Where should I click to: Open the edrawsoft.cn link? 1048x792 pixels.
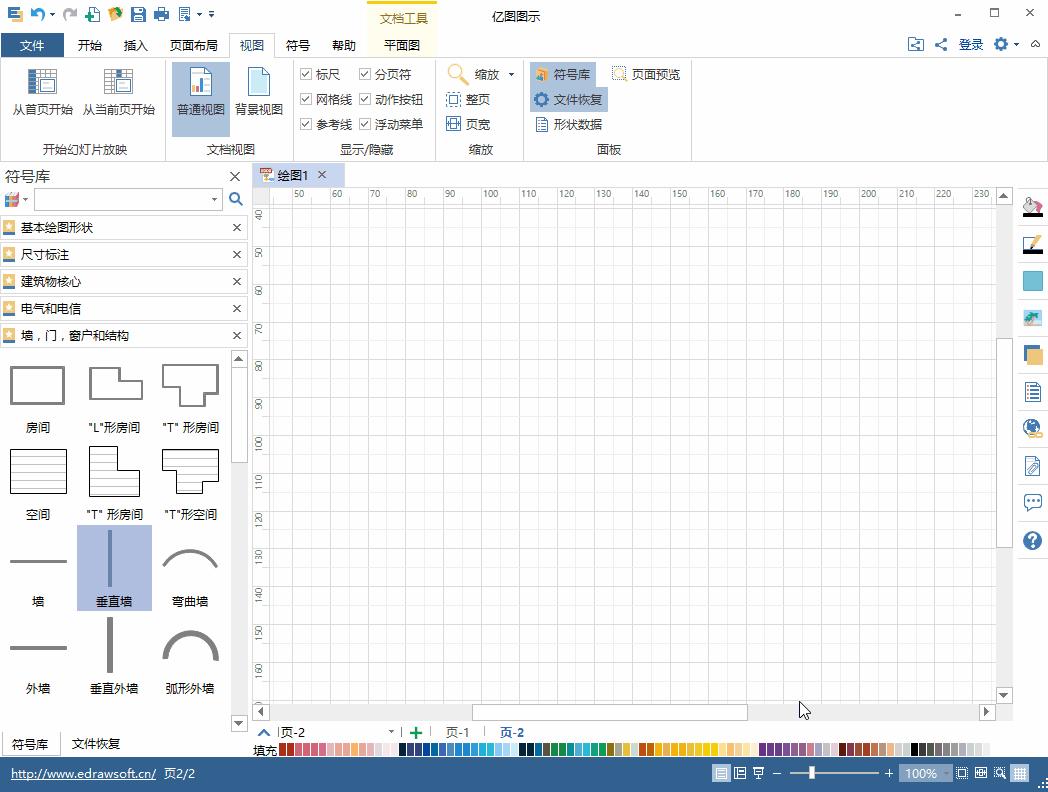pyautogui.click(x=84, y=773)
